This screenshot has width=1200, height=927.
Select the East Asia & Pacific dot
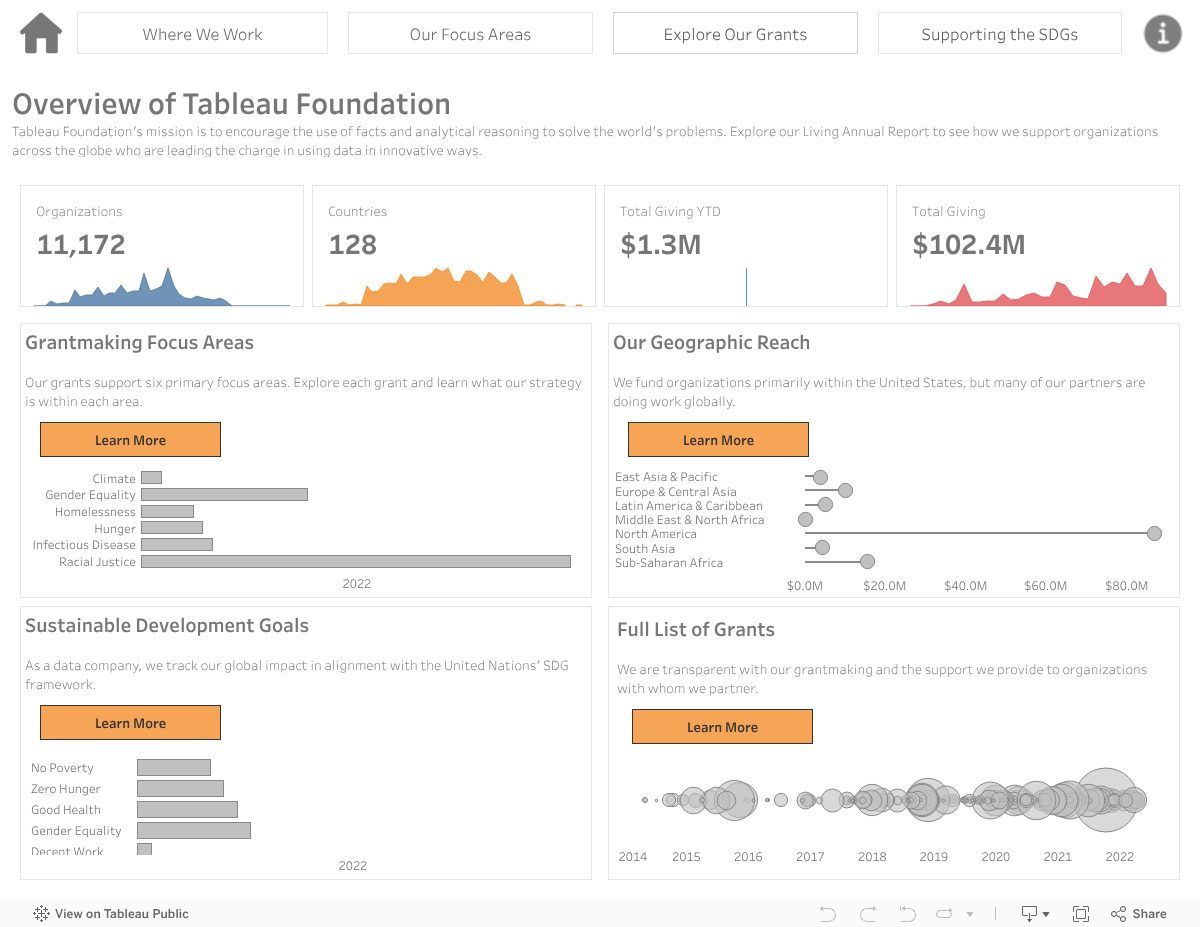820,477
